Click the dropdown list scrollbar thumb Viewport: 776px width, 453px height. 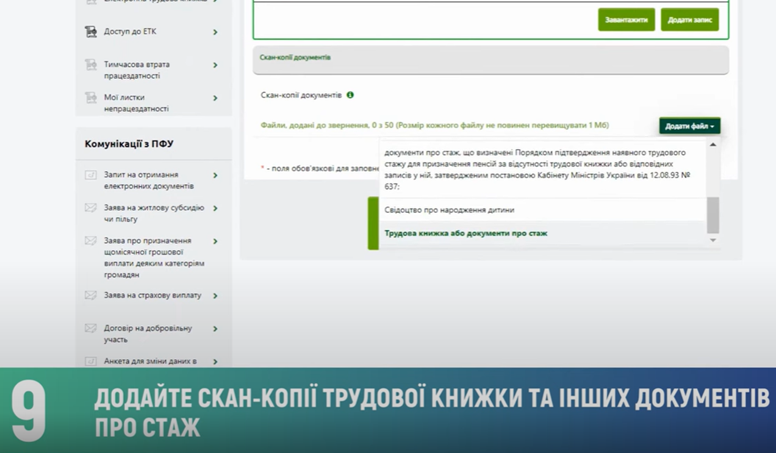(713, 212)
